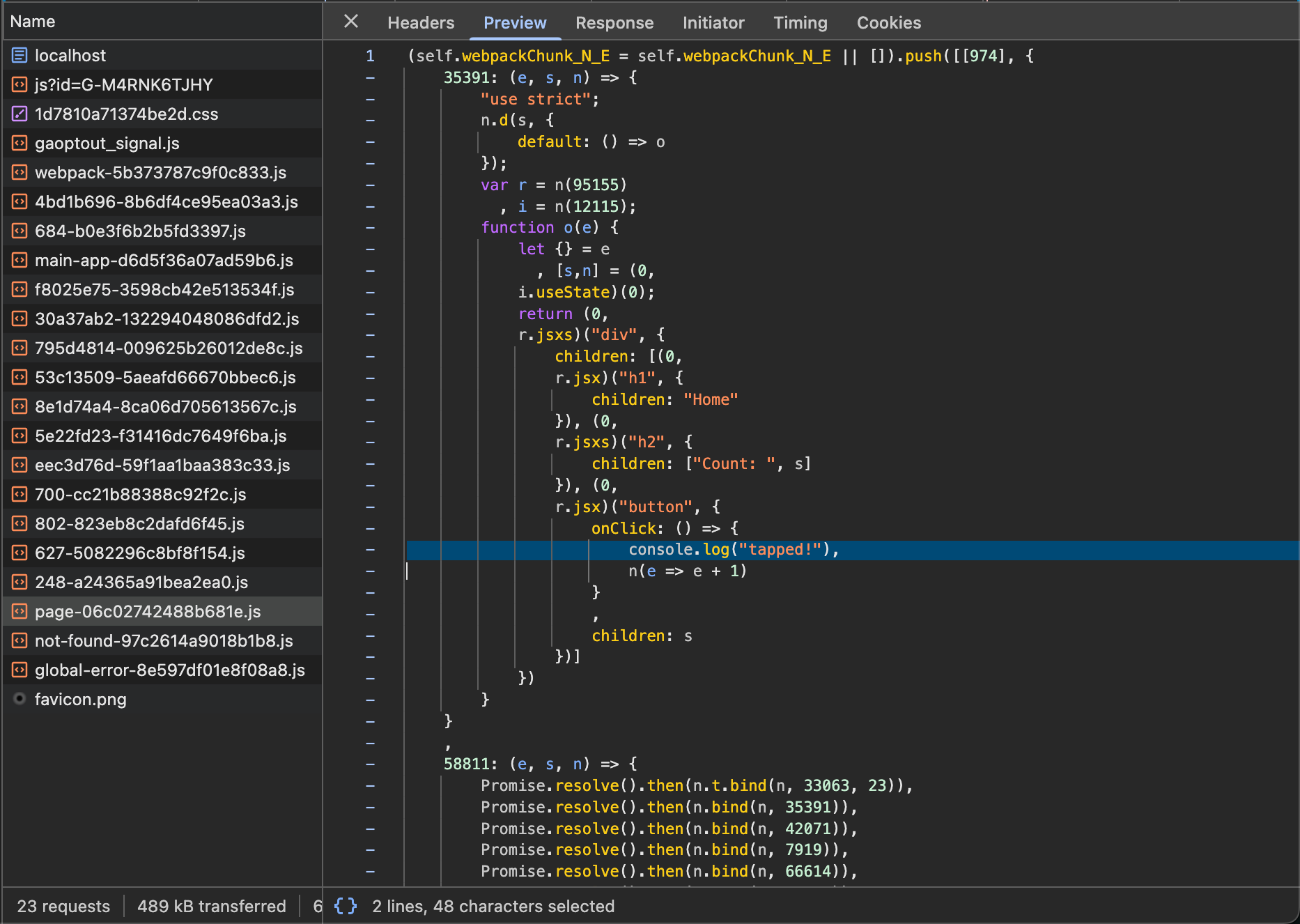Click the favicon.png image icon
Viewport: 1300px width, 924px height.
20,699
